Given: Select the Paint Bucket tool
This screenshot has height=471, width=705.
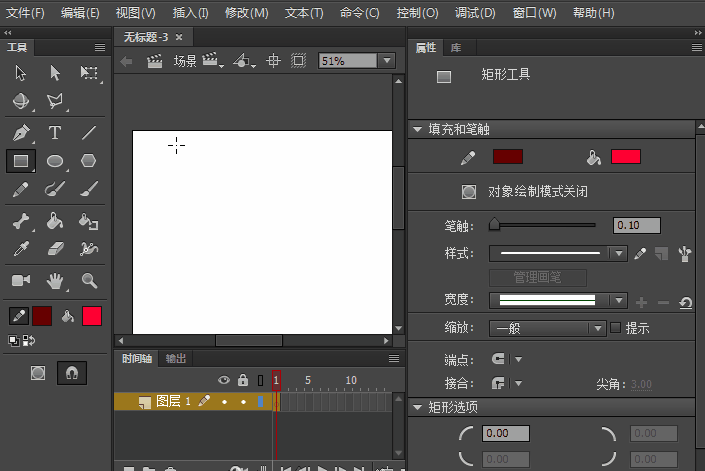Looking at the screenshot, I should (55, 222).
